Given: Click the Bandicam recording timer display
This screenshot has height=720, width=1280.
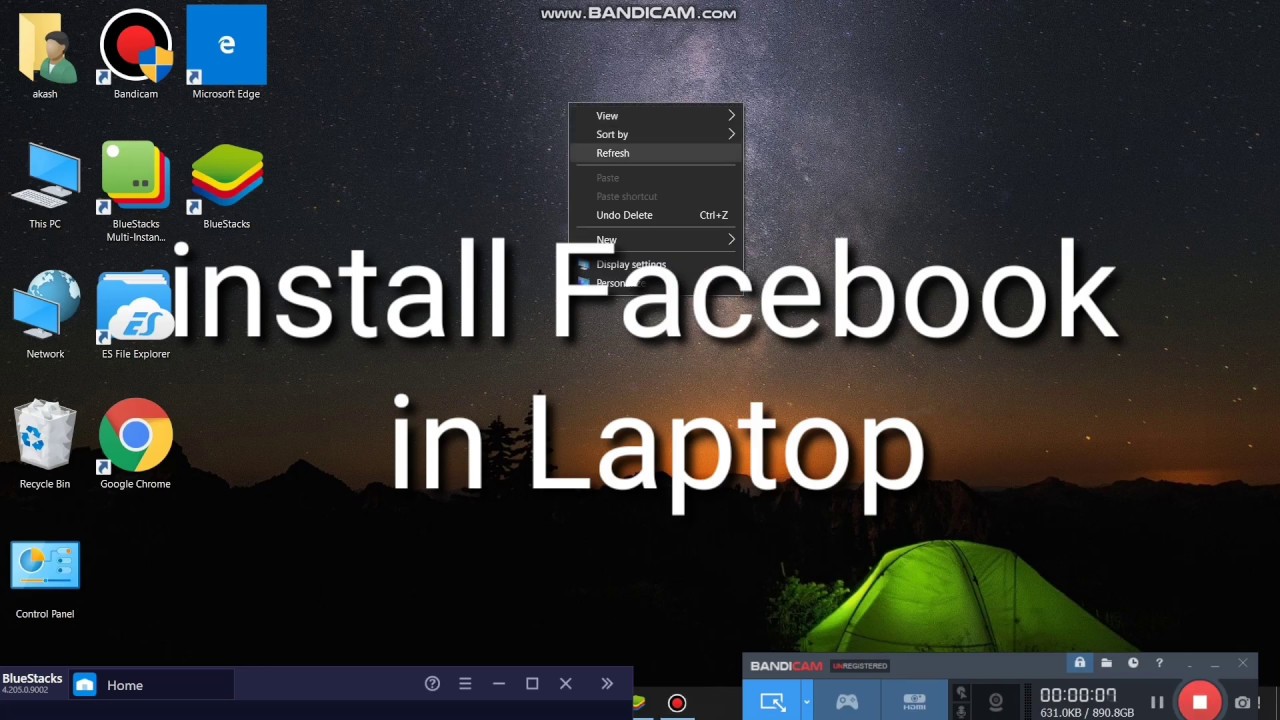Looking at the screenshot, I should (1078, 695).
